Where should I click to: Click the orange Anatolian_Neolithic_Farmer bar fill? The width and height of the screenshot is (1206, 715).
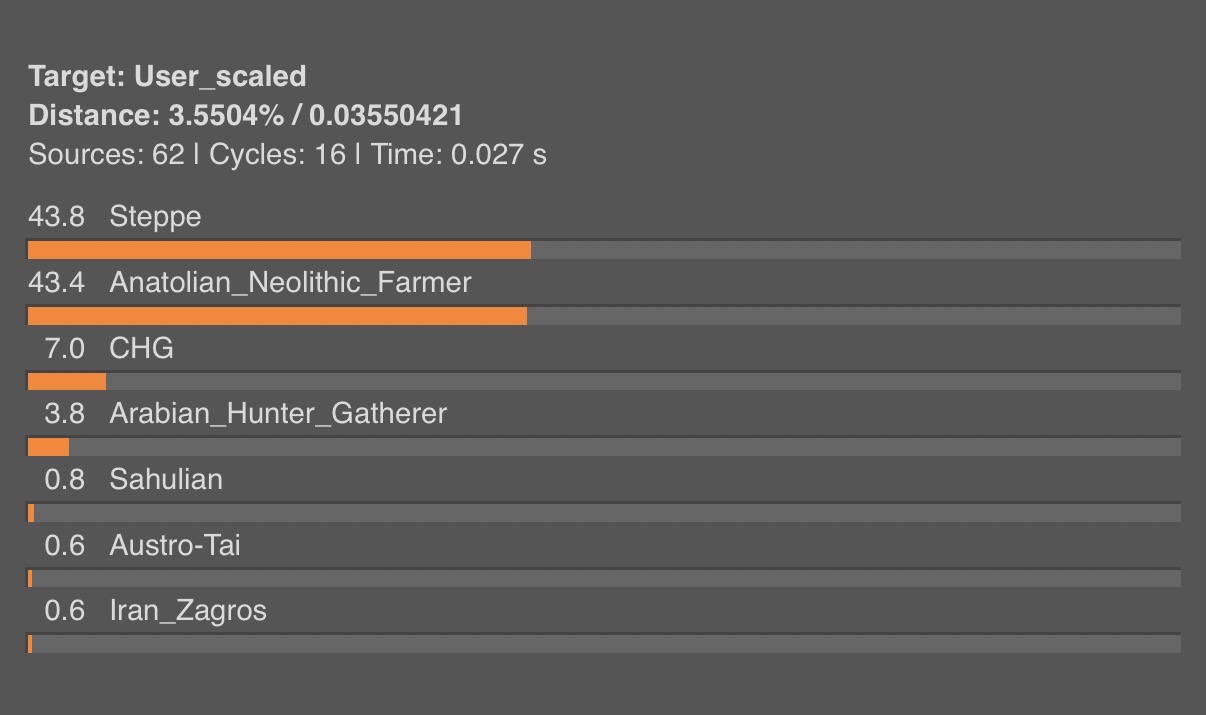click(277, 316)
